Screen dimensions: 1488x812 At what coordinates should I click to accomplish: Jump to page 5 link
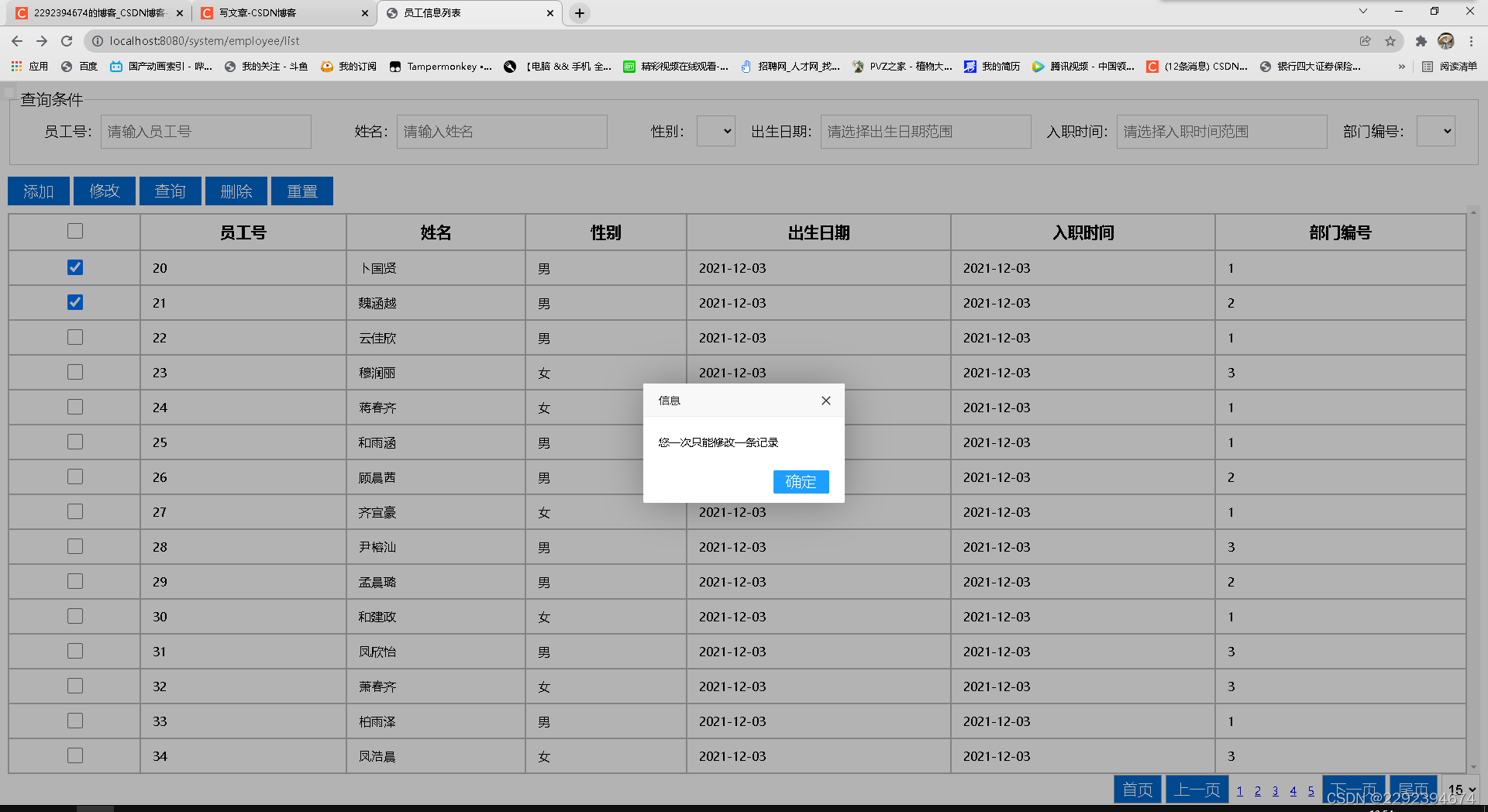(x=1311, y=791)
